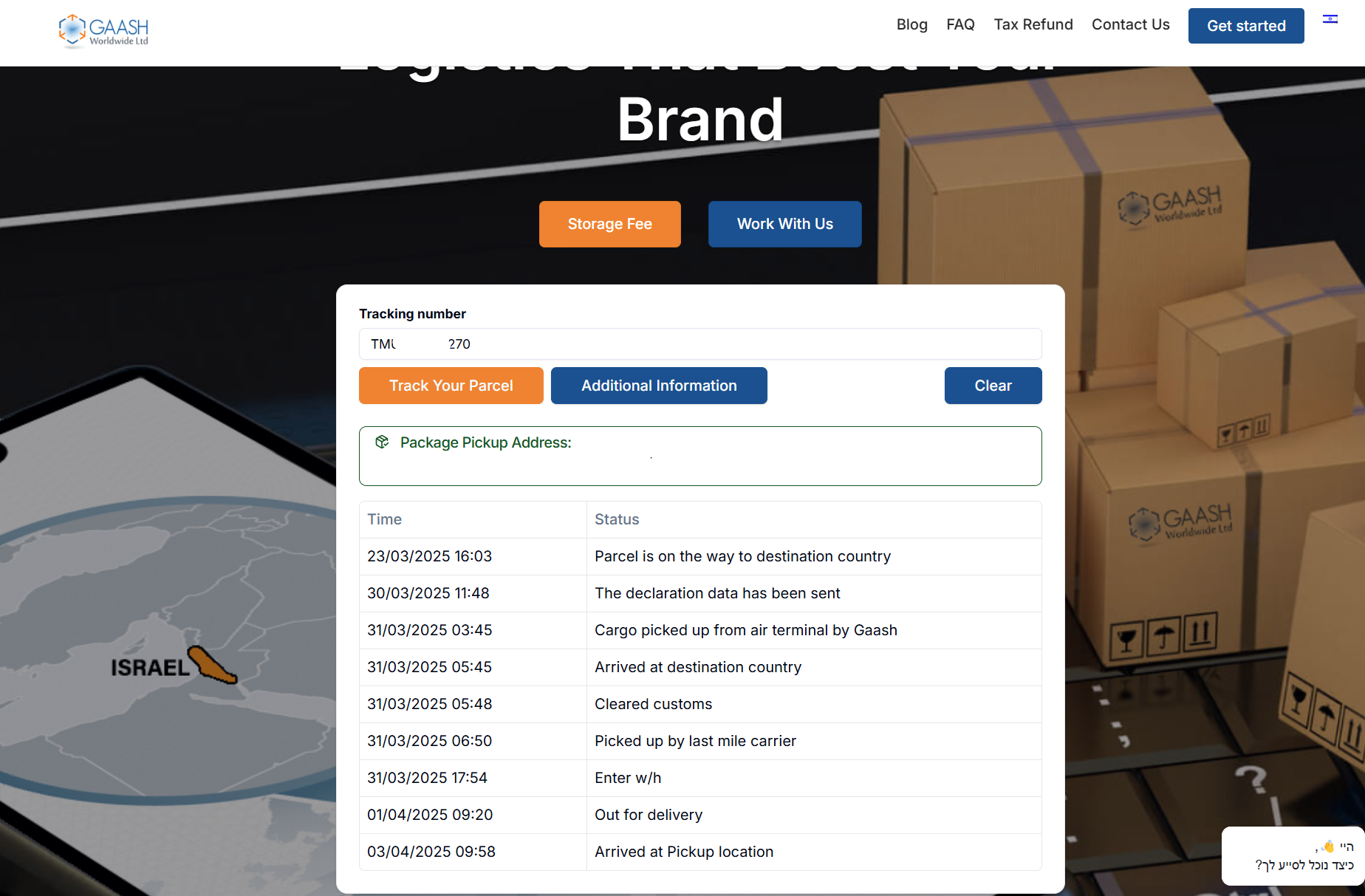Click the 'Tracking number' field label
The image size is (1365, 896).
412,314
